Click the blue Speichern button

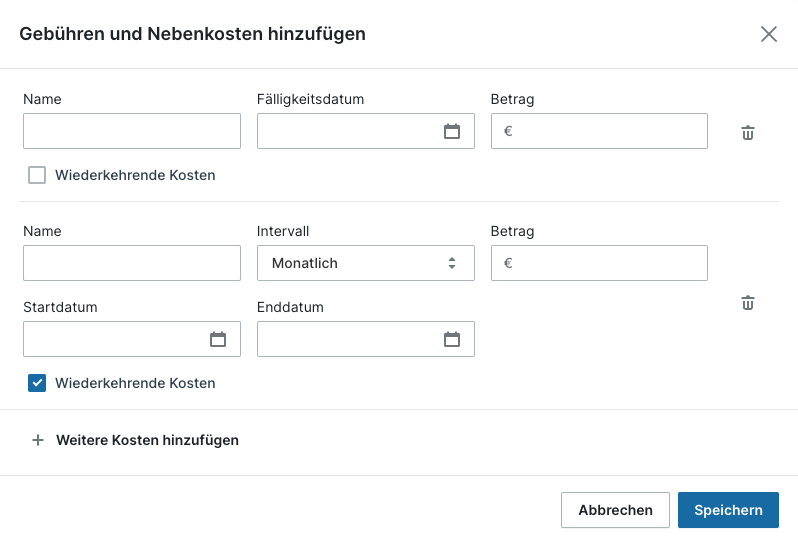point(728,510)
